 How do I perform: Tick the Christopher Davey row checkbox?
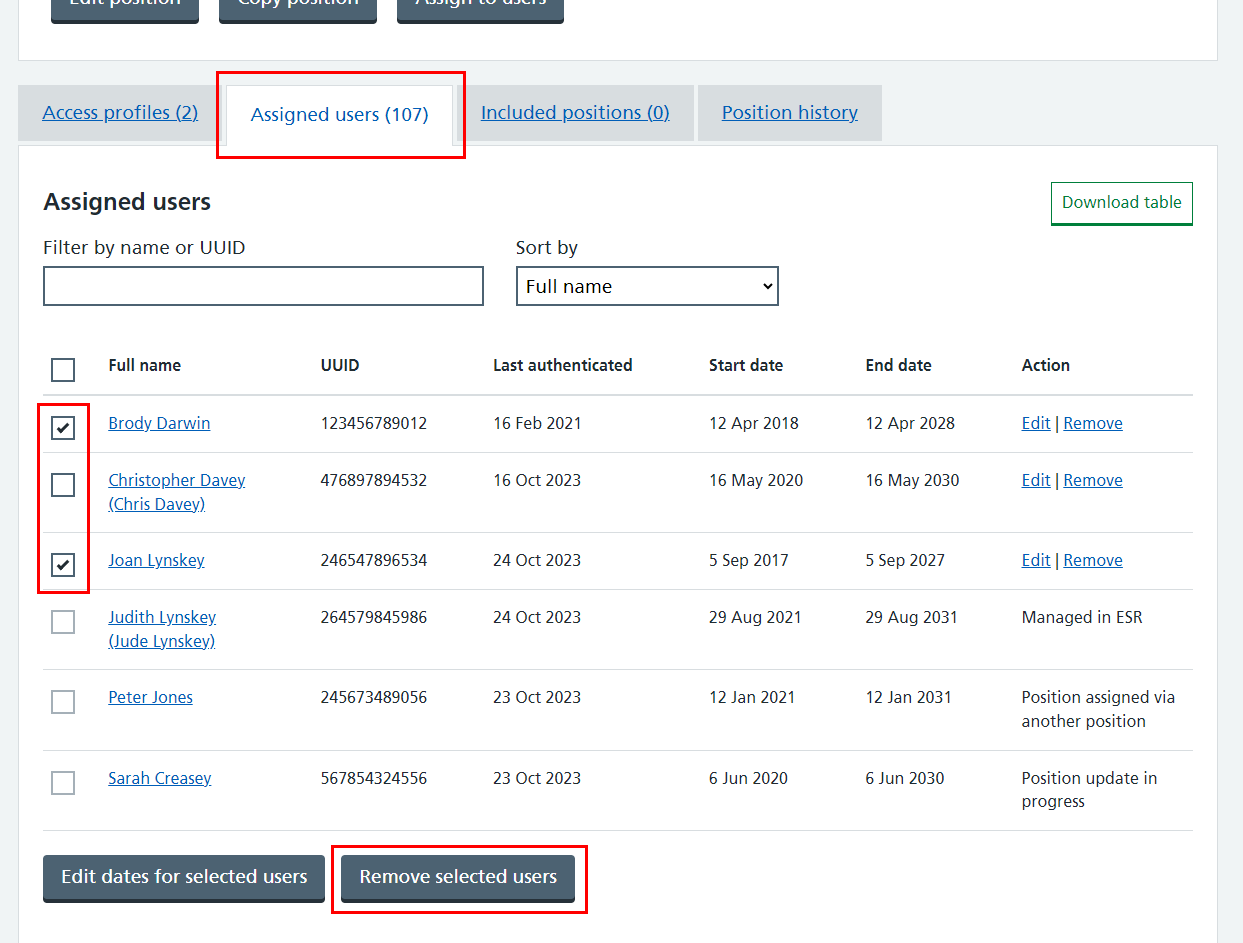click(63, 485)
